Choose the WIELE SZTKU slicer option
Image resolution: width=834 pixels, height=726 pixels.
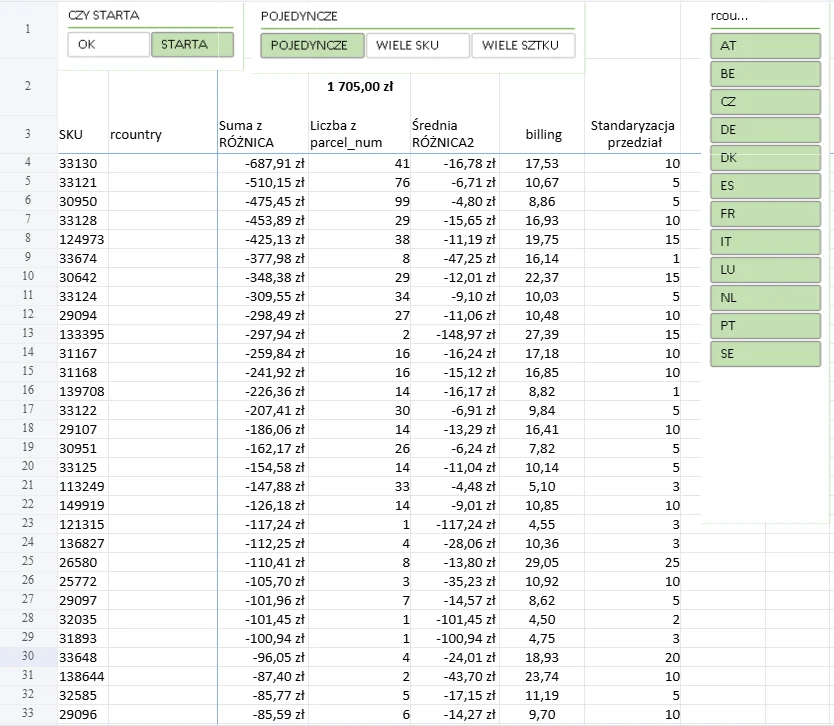[522, 46]
